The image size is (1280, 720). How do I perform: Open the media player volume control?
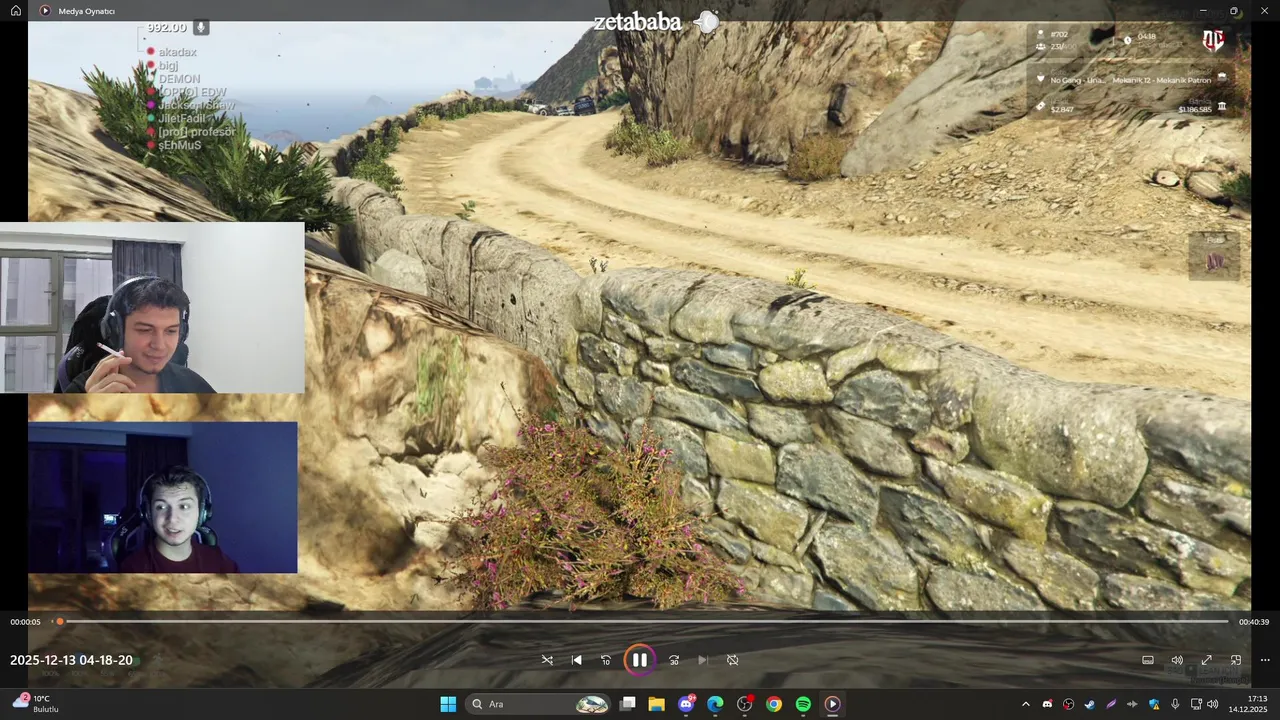point(1177,660)
